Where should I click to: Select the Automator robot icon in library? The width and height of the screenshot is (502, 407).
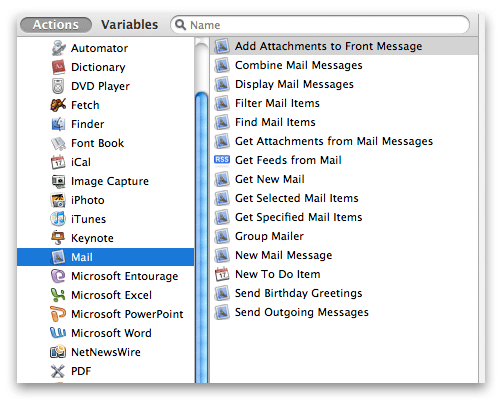click(58, 48)
